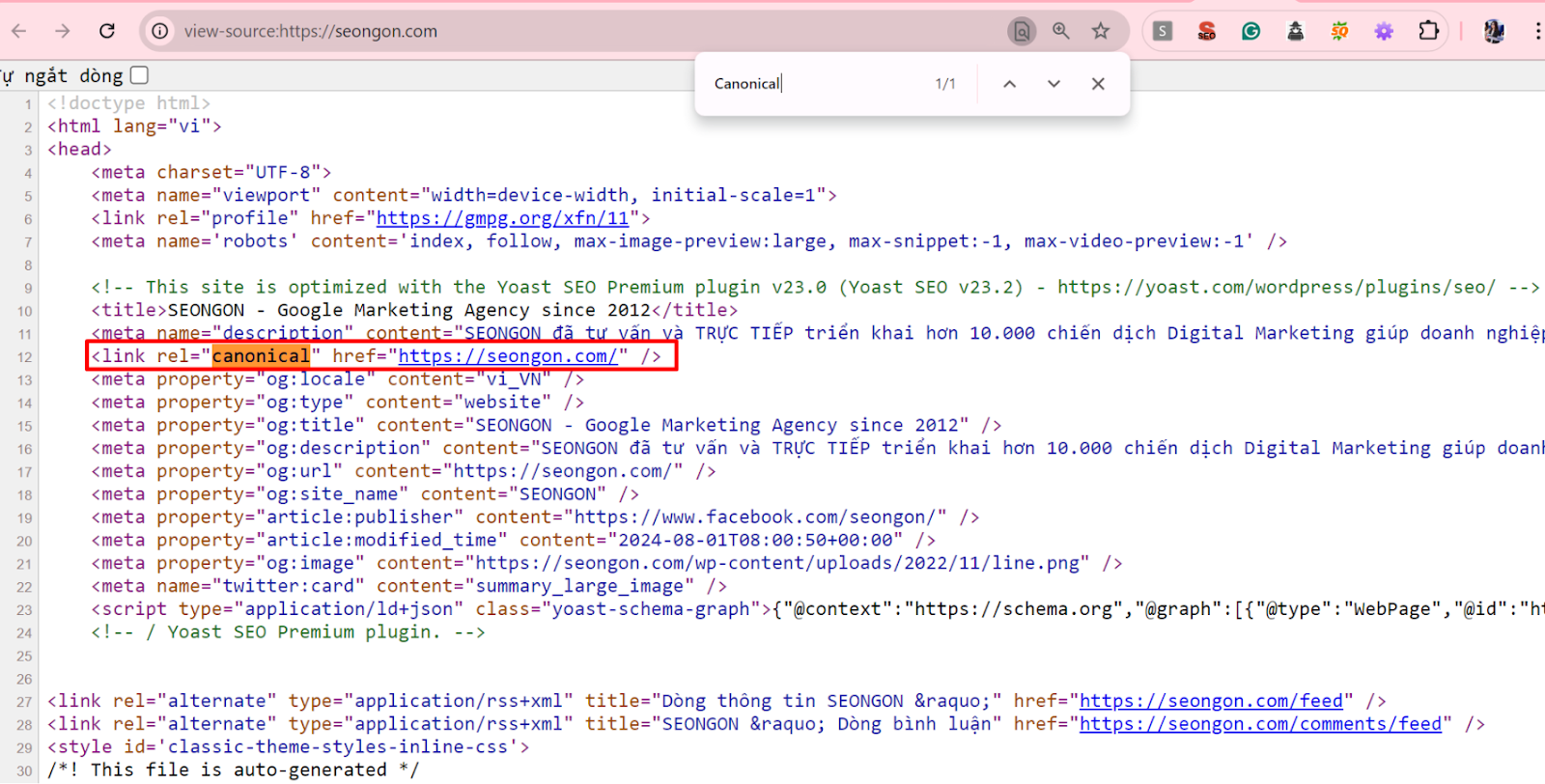Click the article:publisher facebook line
The image size is (1545, 784).
pos(536,518)
